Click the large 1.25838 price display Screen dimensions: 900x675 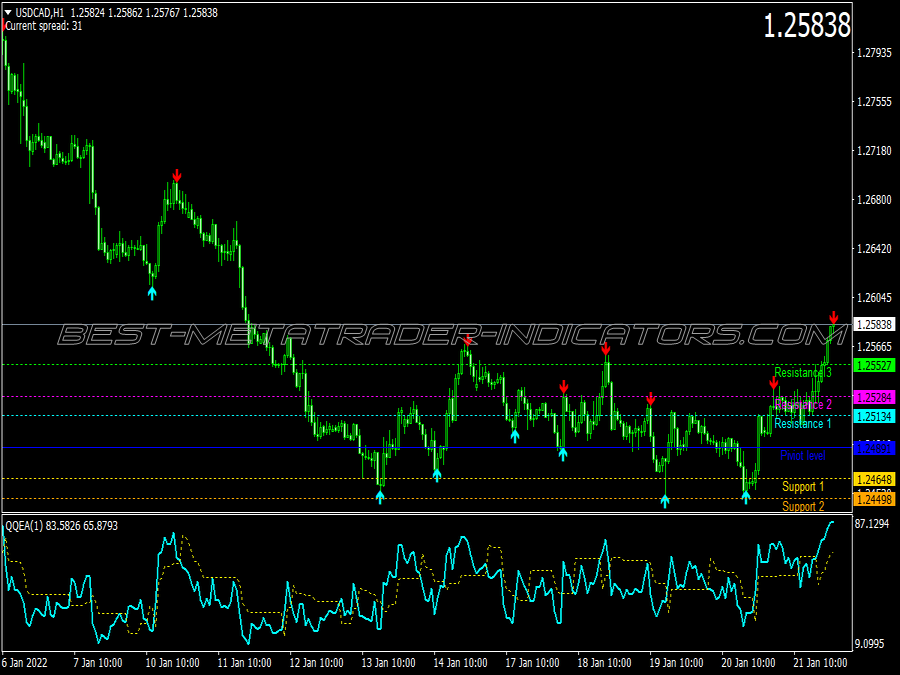pos(806,26)
